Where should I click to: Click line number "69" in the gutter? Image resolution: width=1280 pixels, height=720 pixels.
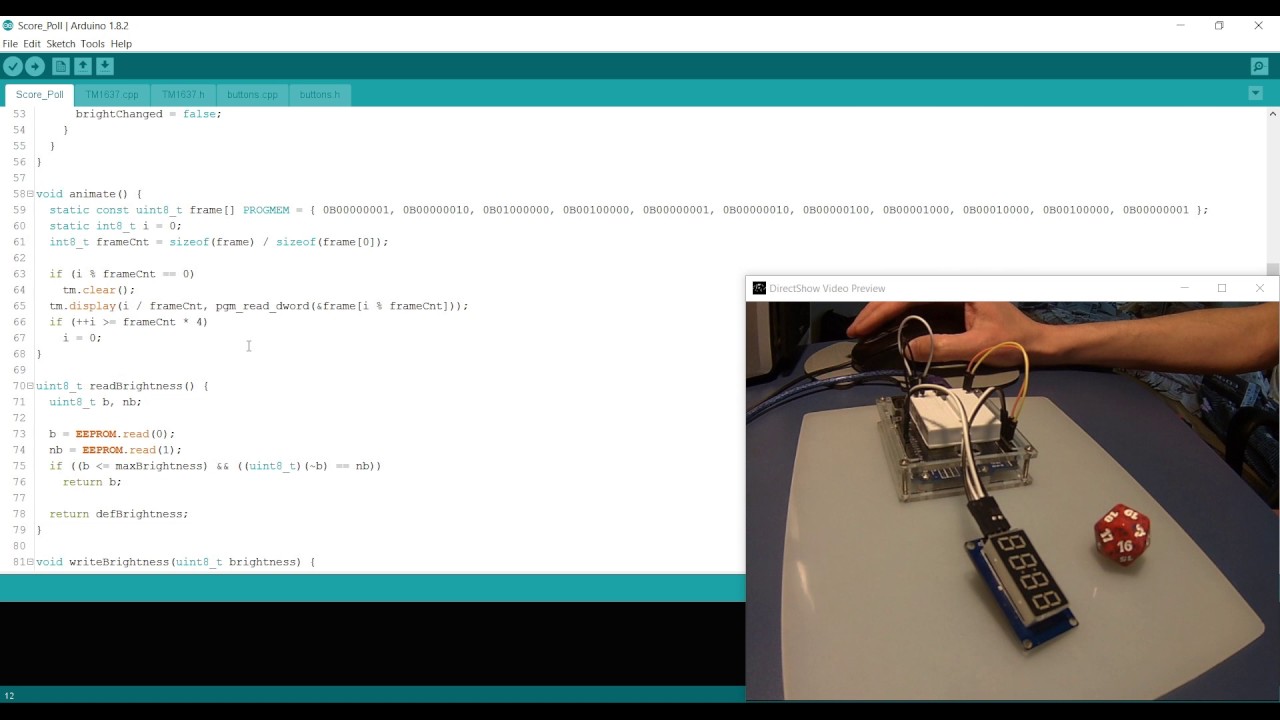point(19,370)
